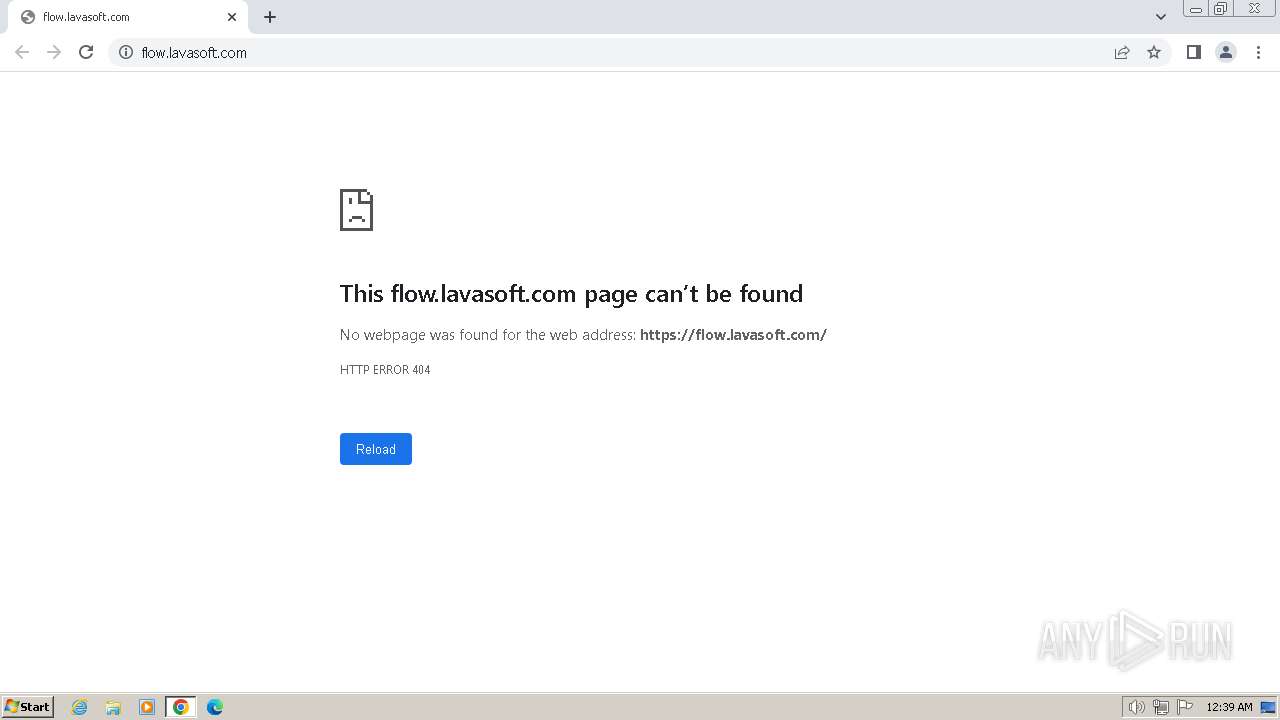This screenshot has width=1280, height=720.
Task: Click the show desktop tray icon
Action: coord(1268,707)
